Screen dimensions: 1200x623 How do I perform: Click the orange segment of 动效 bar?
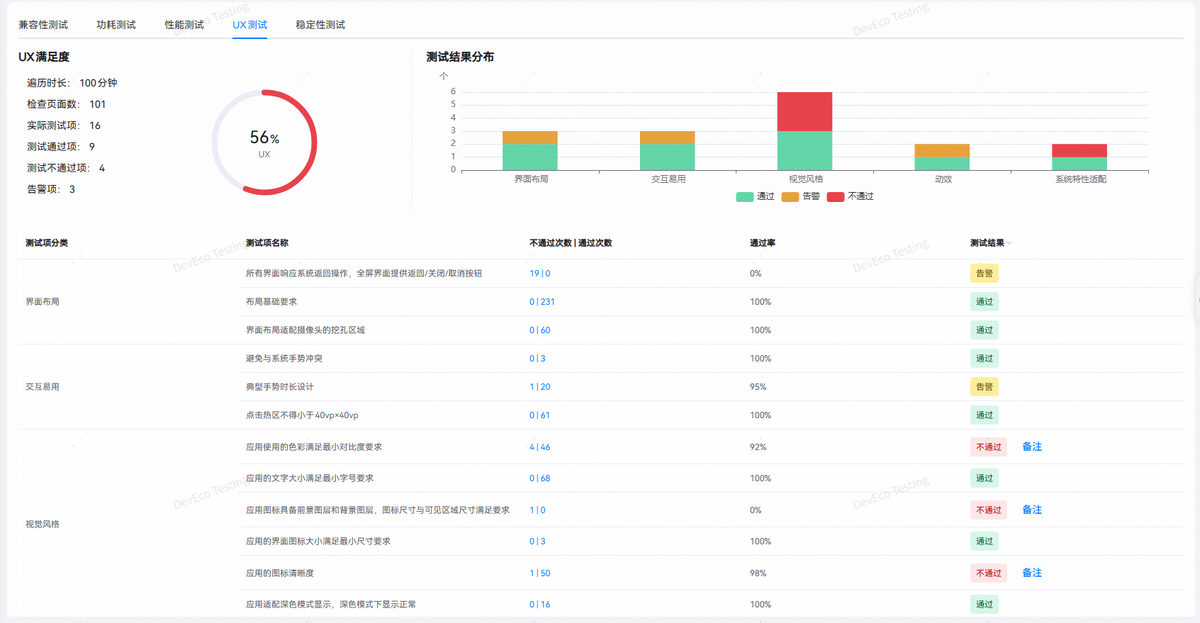tap(941, 150)
